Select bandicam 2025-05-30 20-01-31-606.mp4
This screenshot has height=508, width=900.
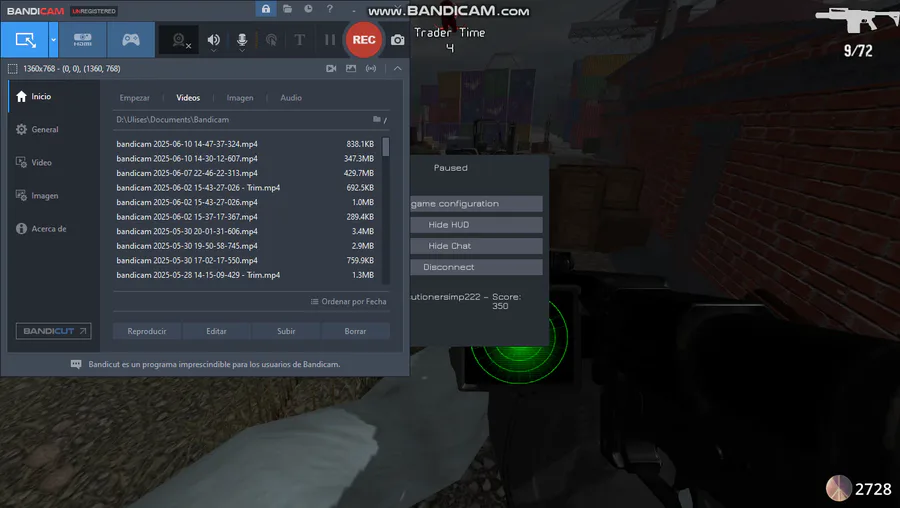[x=247, y=231]
